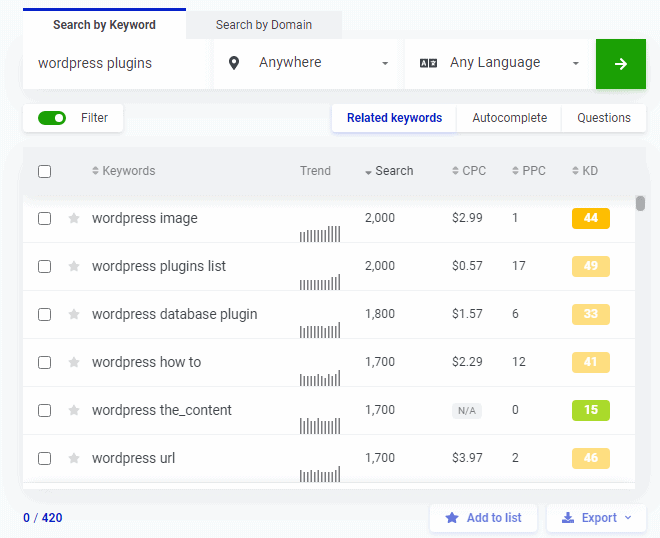Star the 'wordpress how to' keyword
Screen dimensions: 660x538
point(74,362)
